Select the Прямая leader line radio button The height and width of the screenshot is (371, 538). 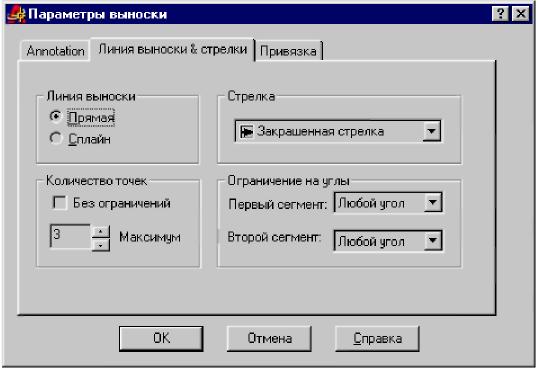coord(56,117)
